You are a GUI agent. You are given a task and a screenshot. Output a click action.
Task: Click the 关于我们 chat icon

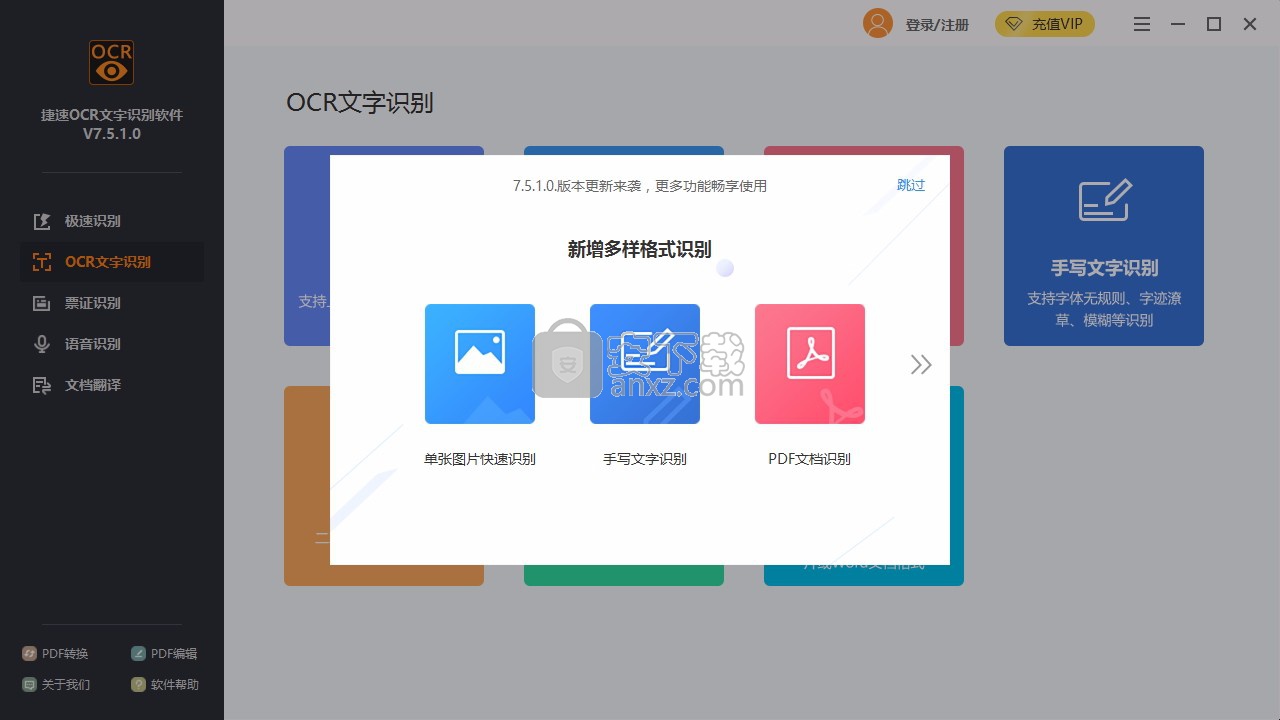[x=29, y=685]
